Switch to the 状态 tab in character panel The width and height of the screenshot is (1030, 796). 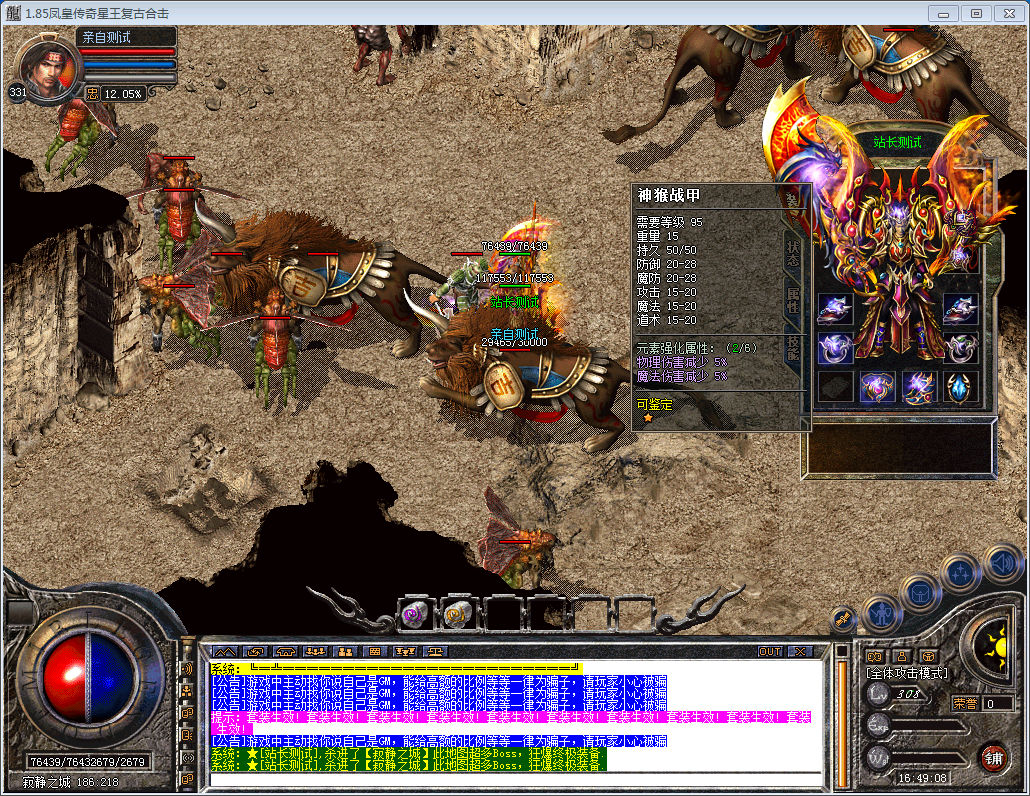coord(793,255)
